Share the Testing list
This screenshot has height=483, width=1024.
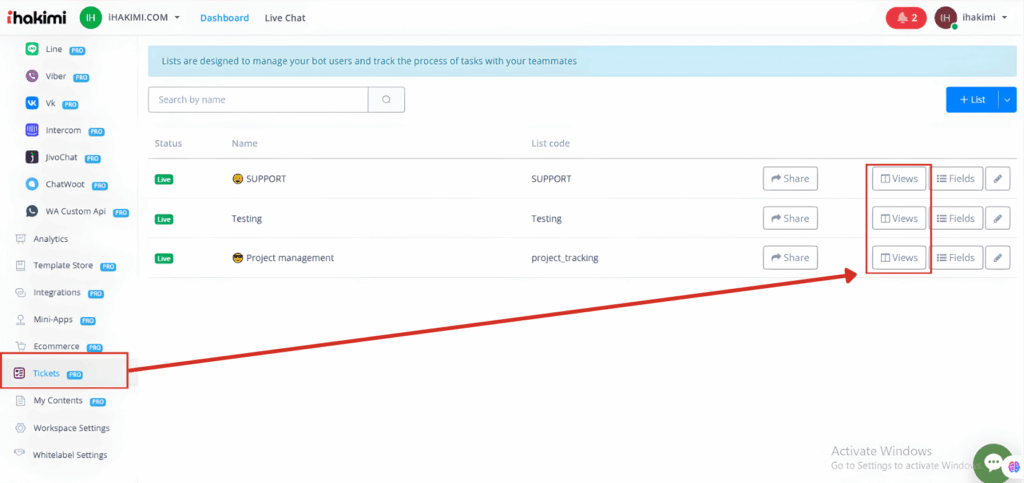point(789,218)
